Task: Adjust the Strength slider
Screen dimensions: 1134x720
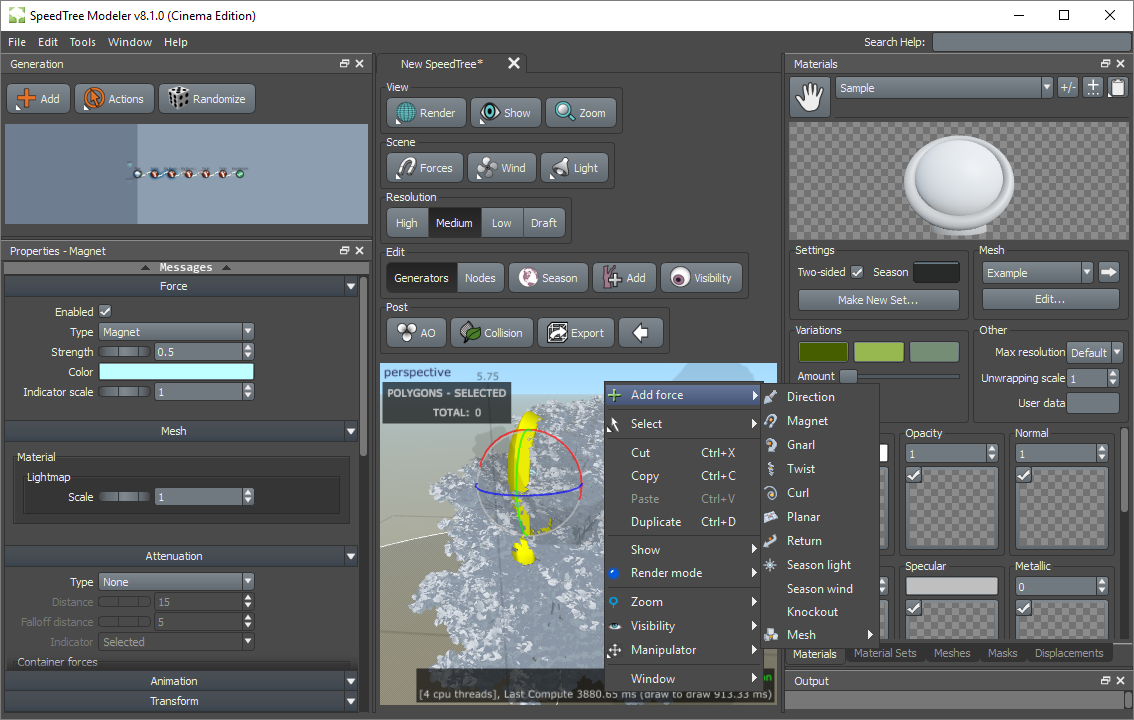Action: [x=125, y=352]
